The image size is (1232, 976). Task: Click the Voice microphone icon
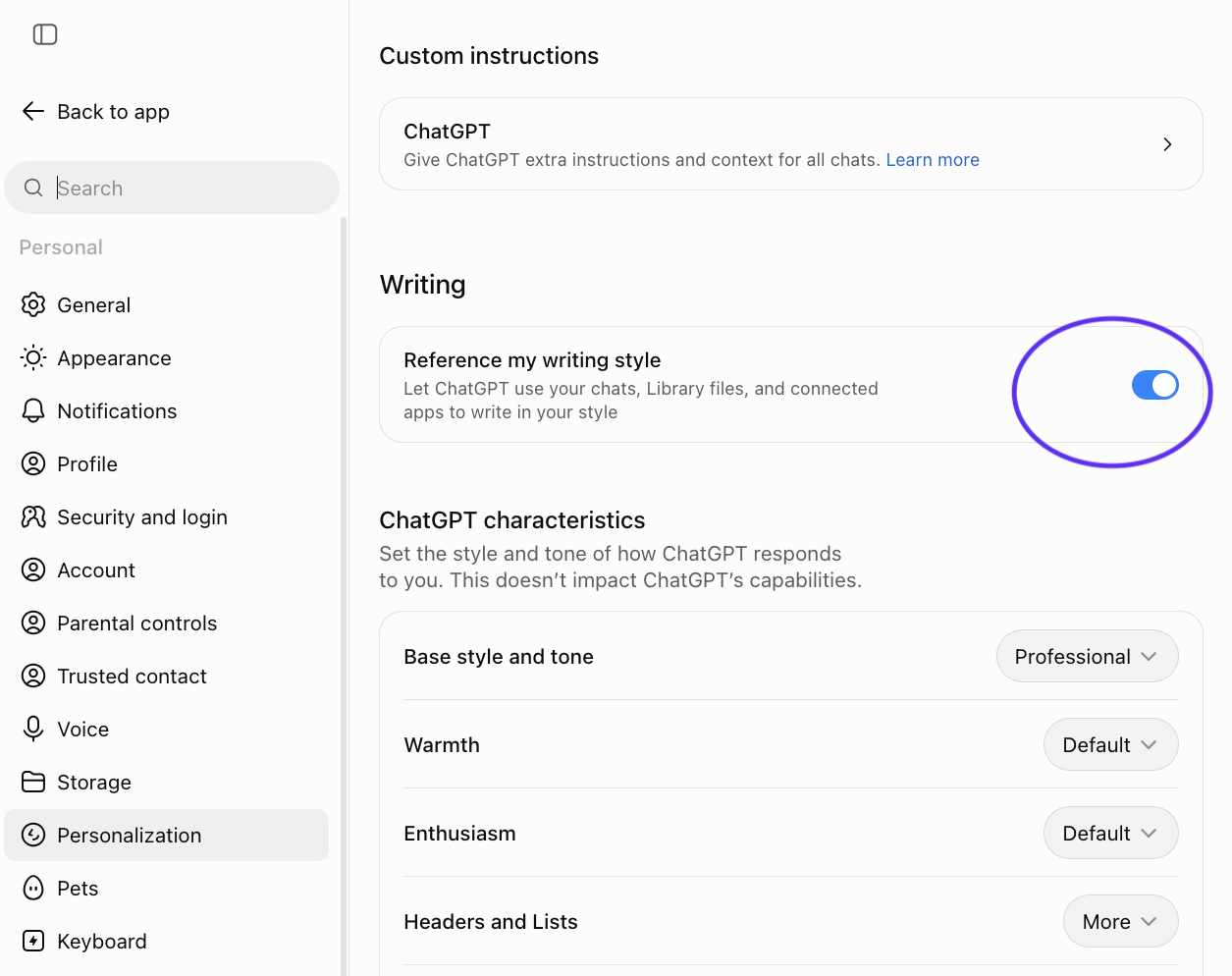tap(33, 729)
